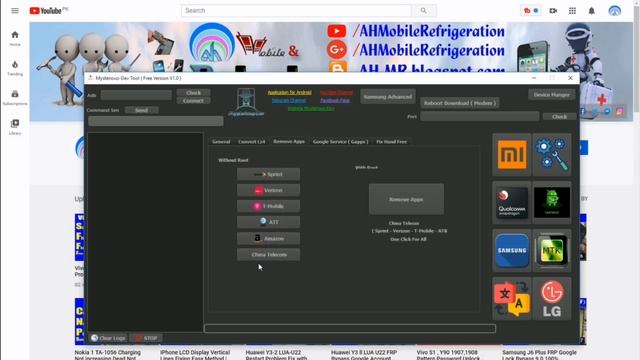Click the Adb input field
Viewport: 640px width, 360px height.
pos(136,95)
